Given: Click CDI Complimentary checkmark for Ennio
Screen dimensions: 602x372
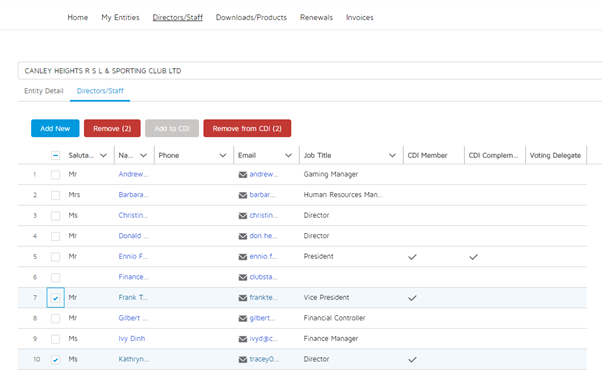Looking at the screenshot, I should point(473,257).
